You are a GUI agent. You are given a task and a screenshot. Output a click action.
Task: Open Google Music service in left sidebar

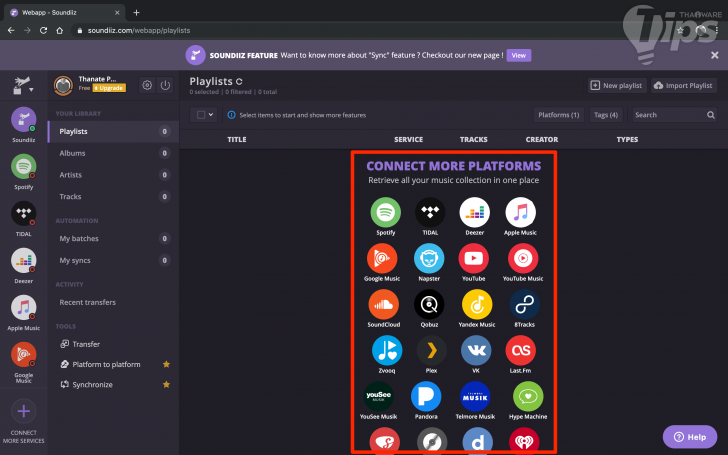click(x=24, y=354)
